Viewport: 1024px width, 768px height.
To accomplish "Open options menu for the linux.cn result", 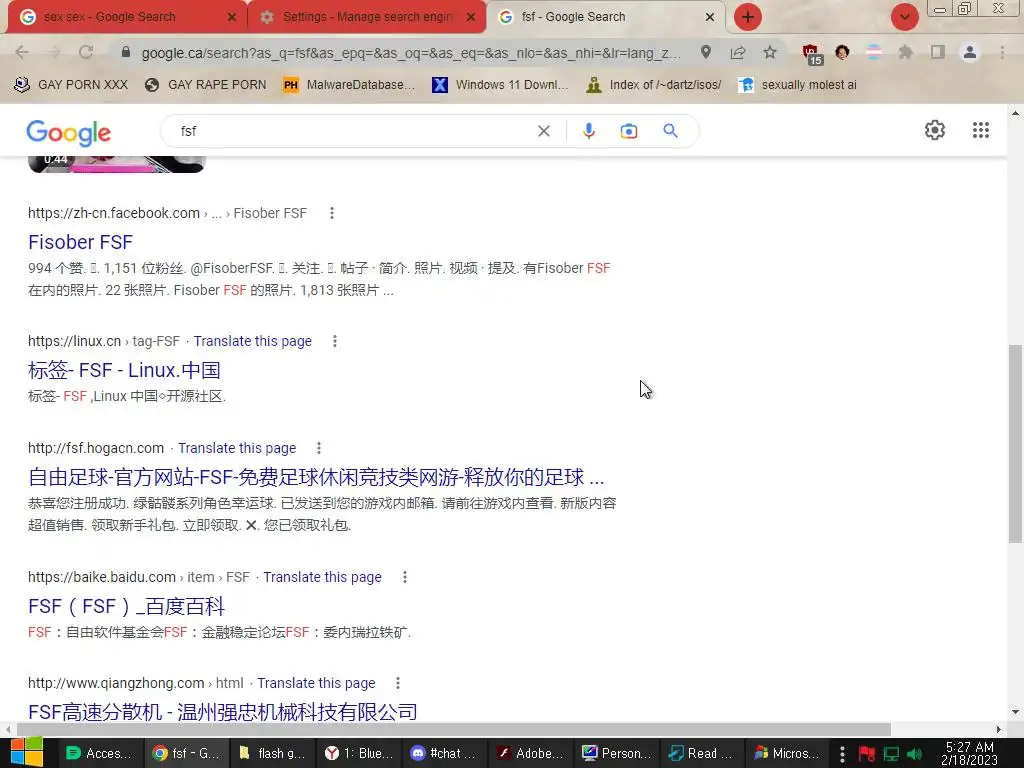I will click(334, 341).
